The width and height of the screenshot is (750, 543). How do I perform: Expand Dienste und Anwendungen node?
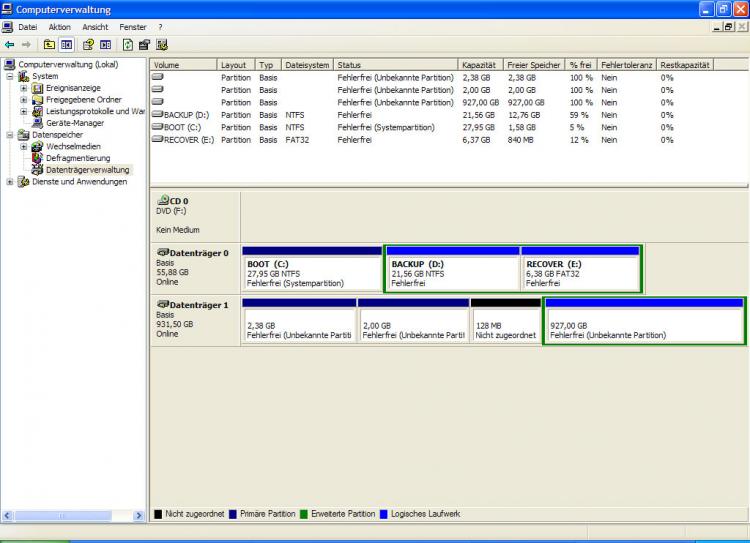(11, 182)
